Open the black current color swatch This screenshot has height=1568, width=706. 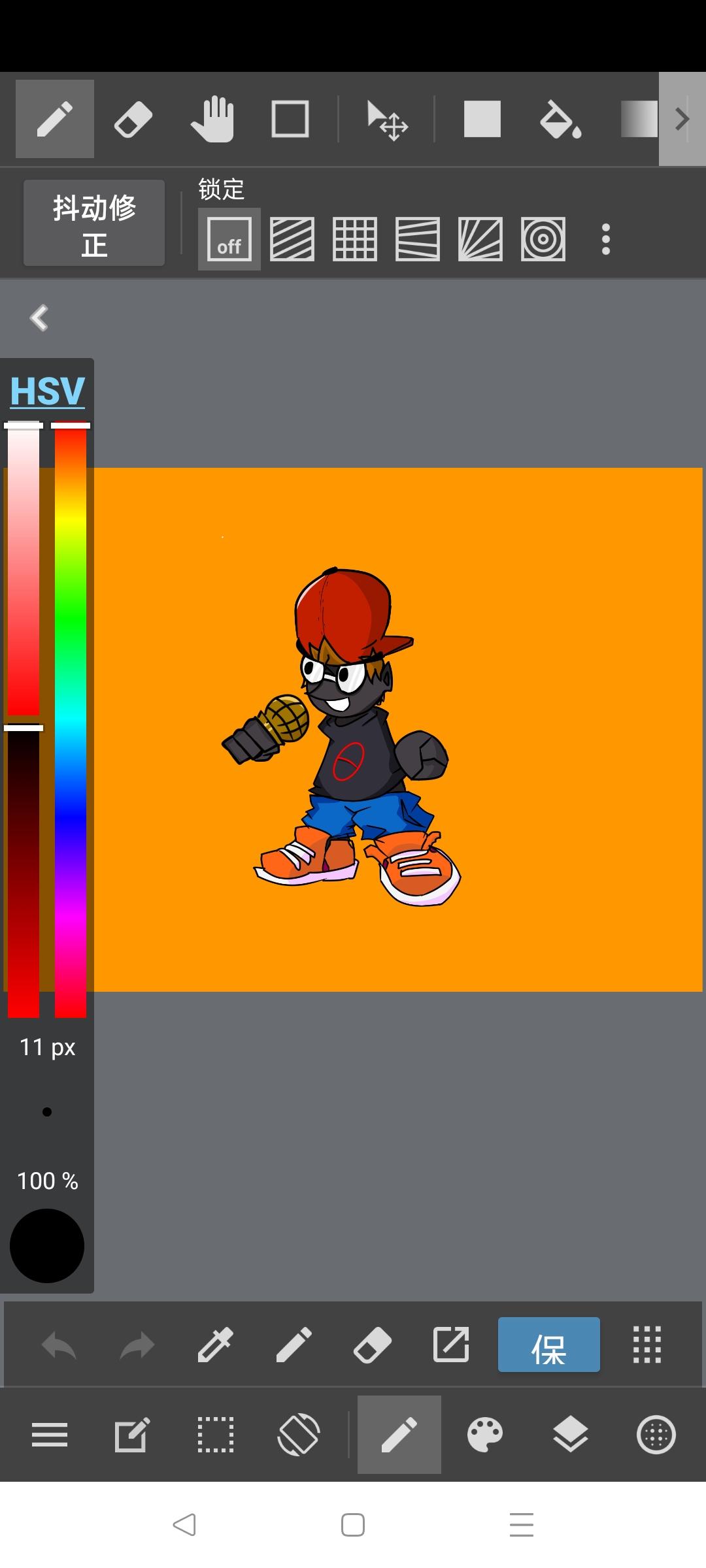tap(47, 1246)
